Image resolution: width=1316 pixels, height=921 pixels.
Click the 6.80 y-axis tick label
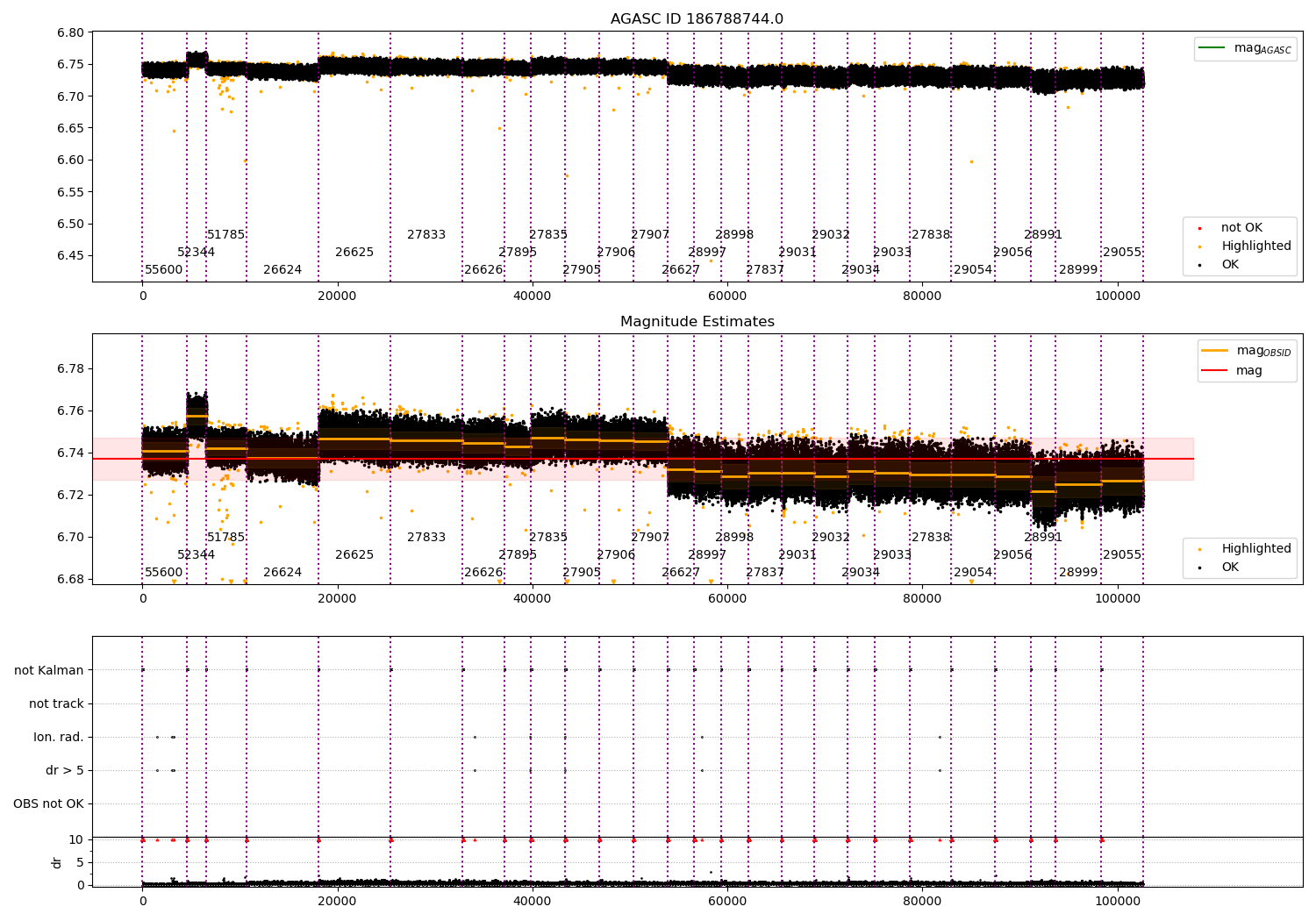click(x=71, y=32)
